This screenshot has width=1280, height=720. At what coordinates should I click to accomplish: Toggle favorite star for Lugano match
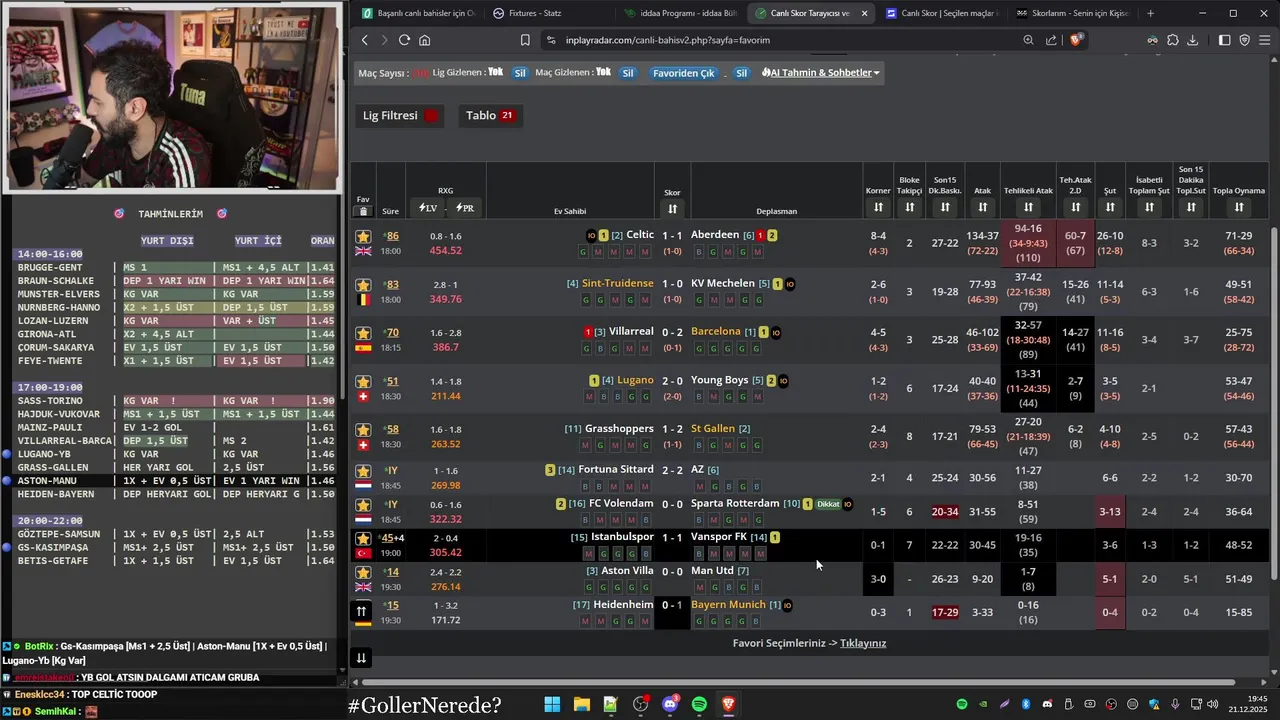(363, 382)
